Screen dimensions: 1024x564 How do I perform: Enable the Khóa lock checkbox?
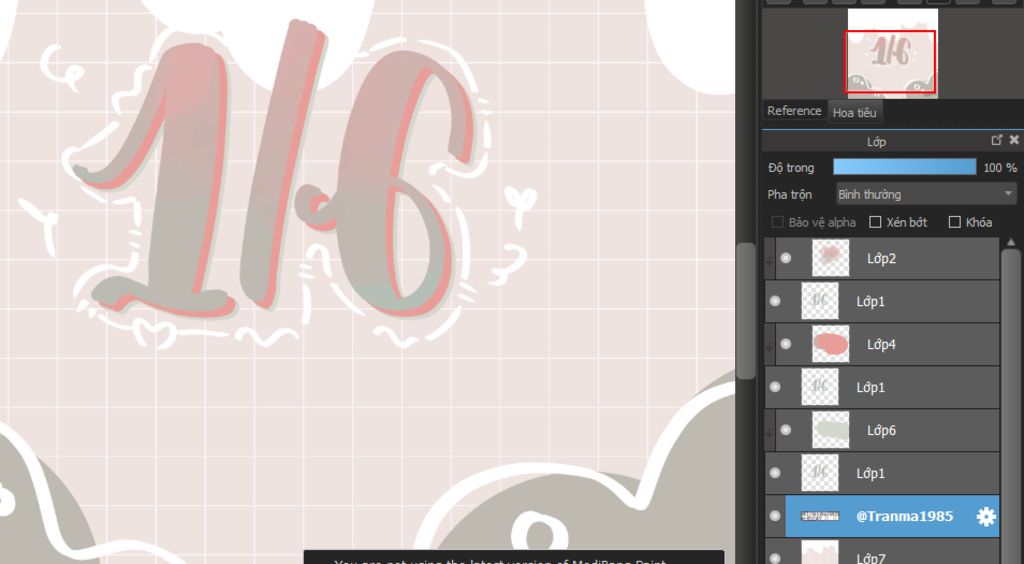click(x=954, y=222)
